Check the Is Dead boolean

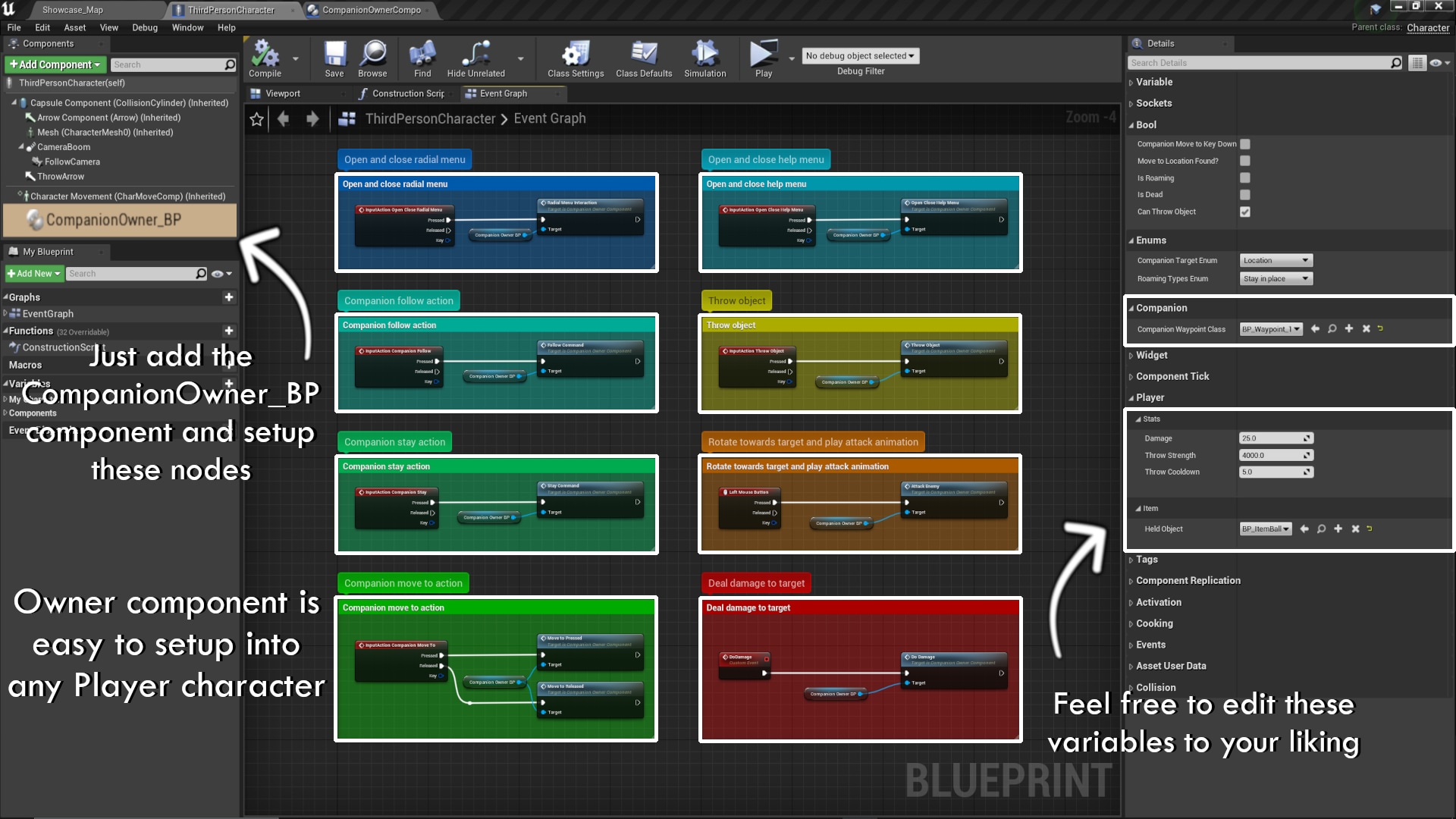pyautogui.click(x=1244, y=194)
